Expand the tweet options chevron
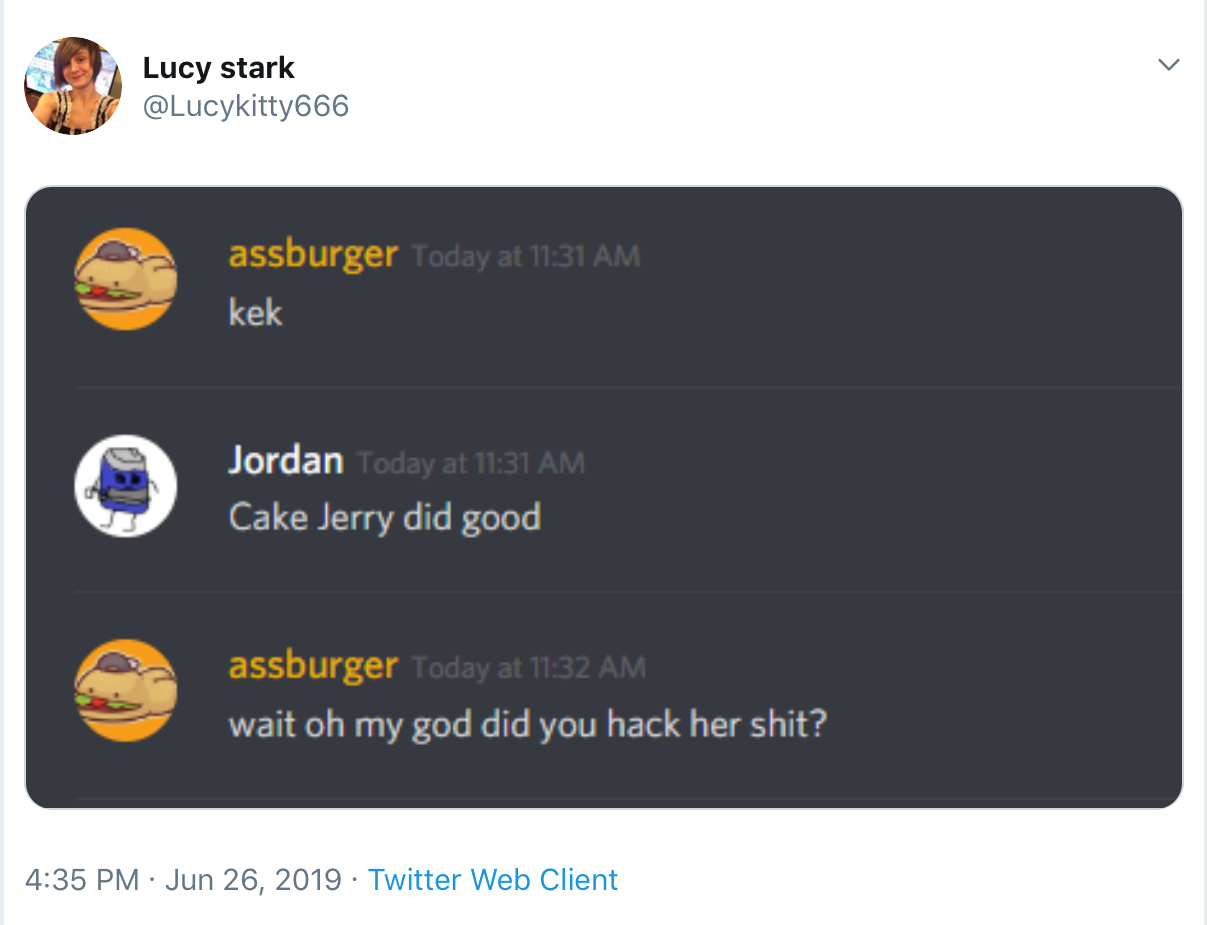The height and width of the screenshot is (925, 1207). click(x=1168, y=65)
